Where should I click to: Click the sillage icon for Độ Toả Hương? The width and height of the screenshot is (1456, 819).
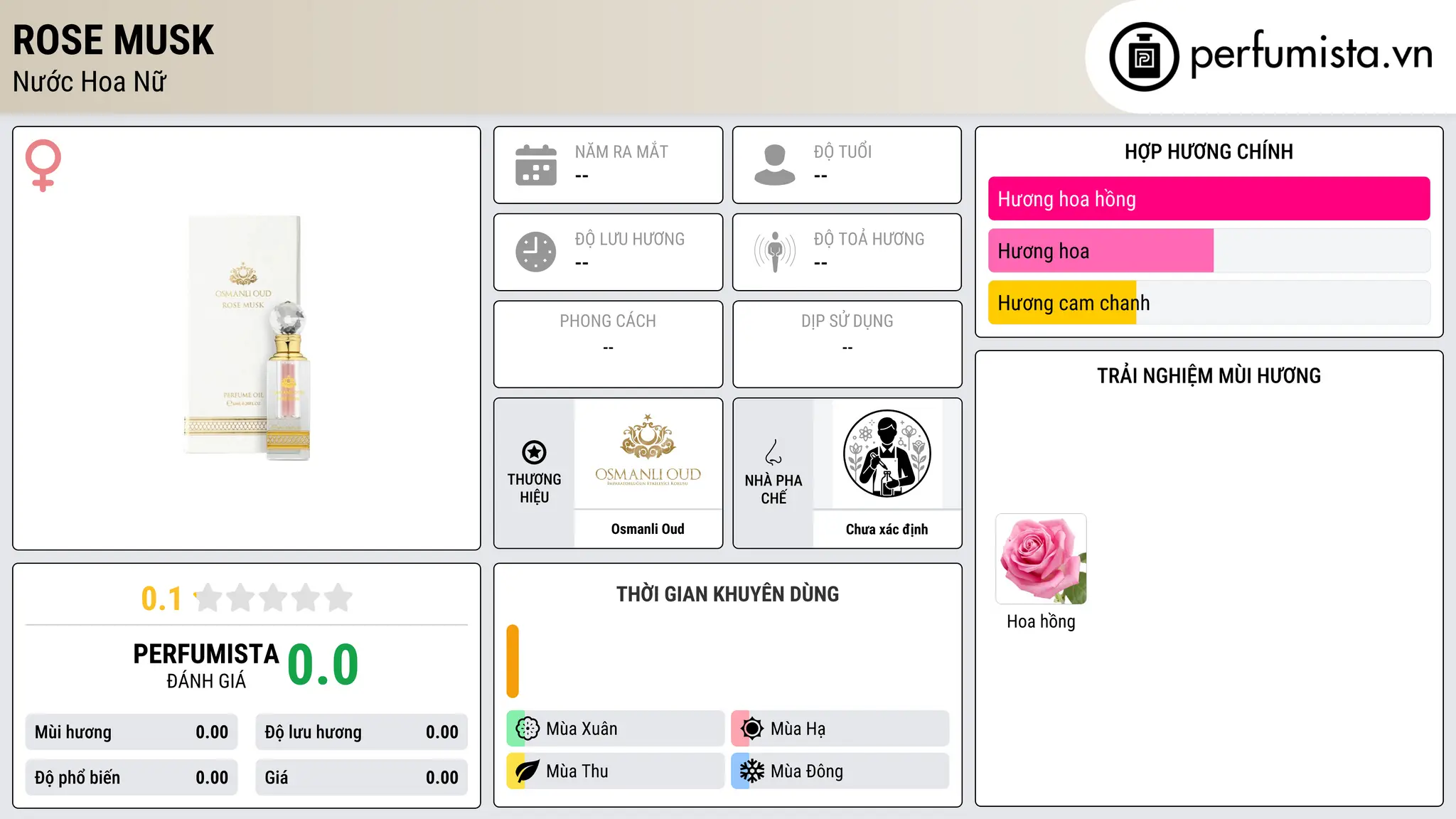coord(775,252)
